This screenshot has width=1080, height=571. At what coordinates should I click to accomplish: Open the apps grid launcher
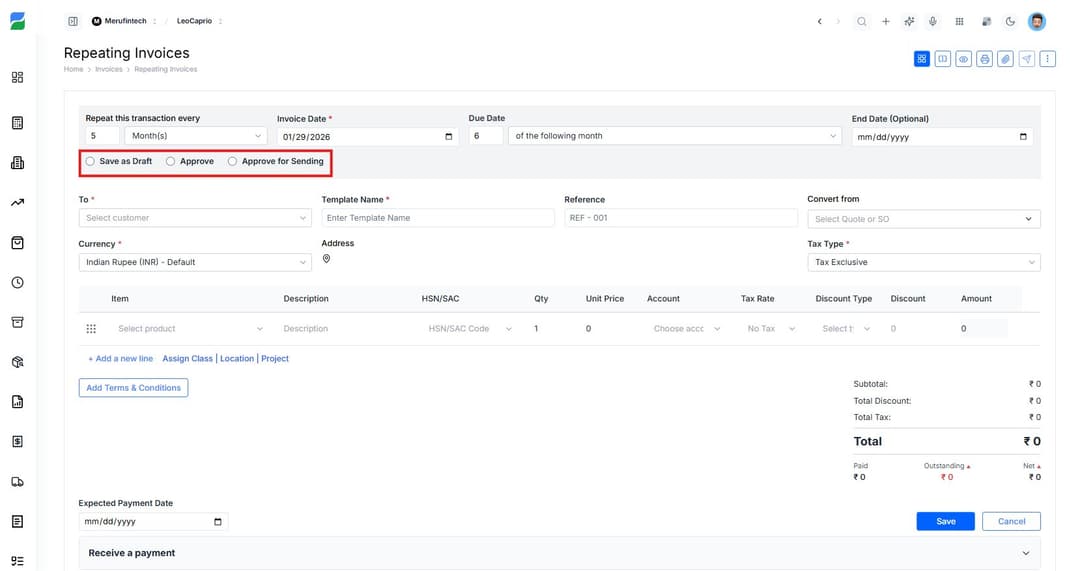pyautogui.click(x=959, y=21)
